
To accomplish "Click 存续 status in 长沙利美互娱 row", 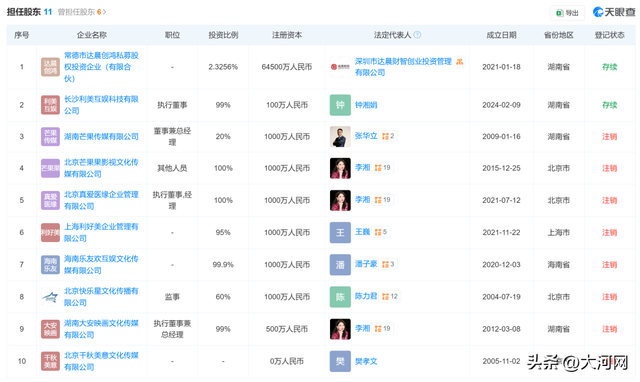I will pyautogui.click(x=609, y=105).
